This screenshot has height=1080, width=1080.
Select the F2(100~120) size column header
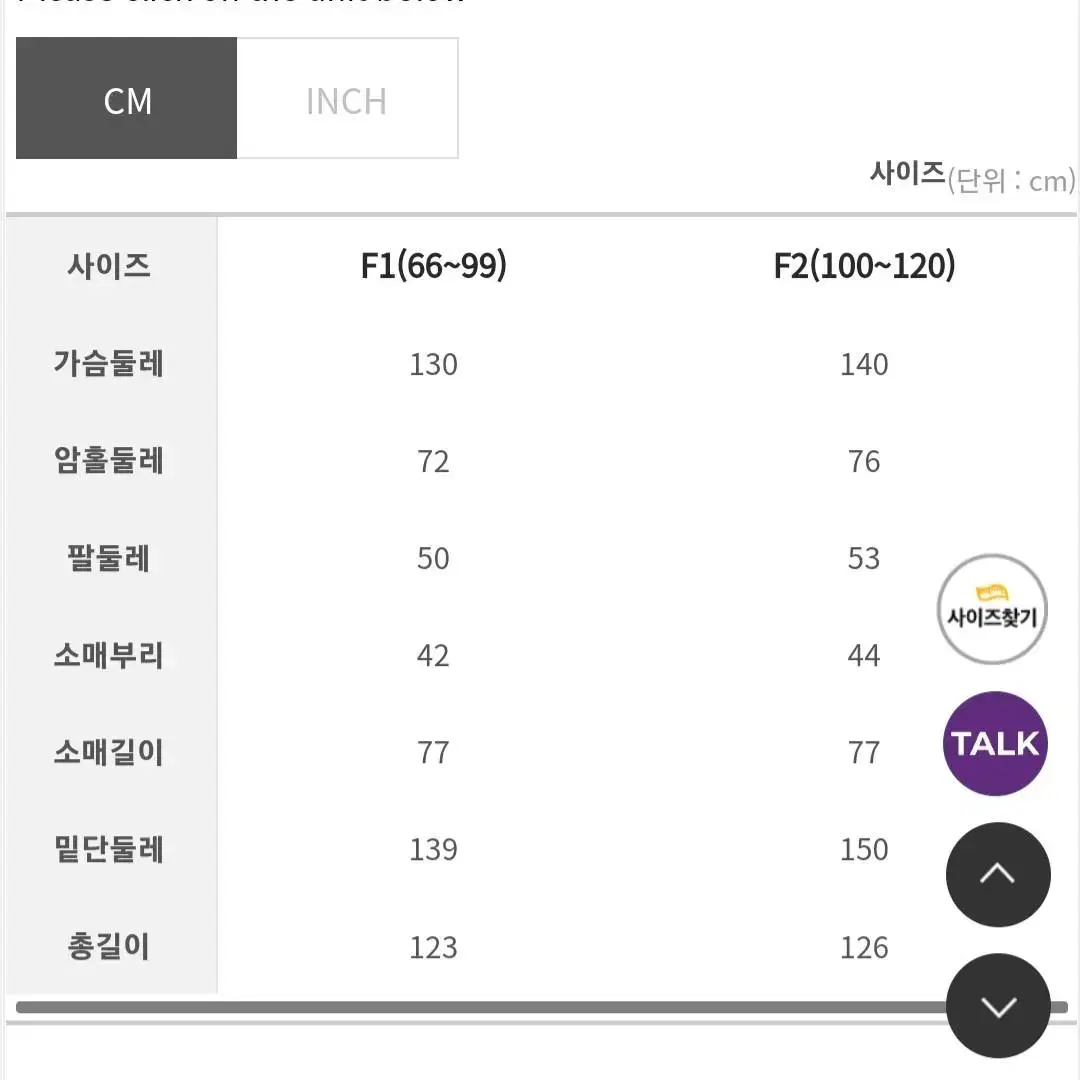pos(864,266)
